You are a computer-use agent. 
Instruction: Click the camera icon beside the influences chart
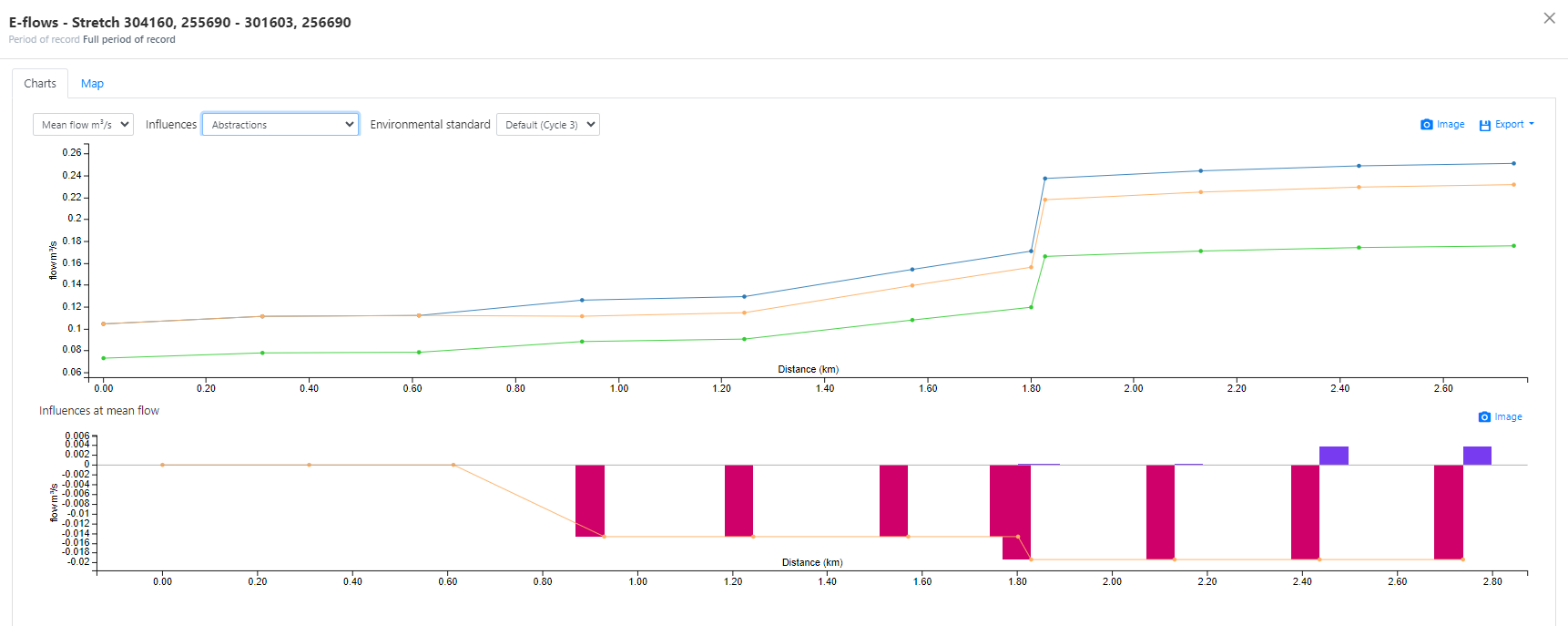pos(1484,417)
